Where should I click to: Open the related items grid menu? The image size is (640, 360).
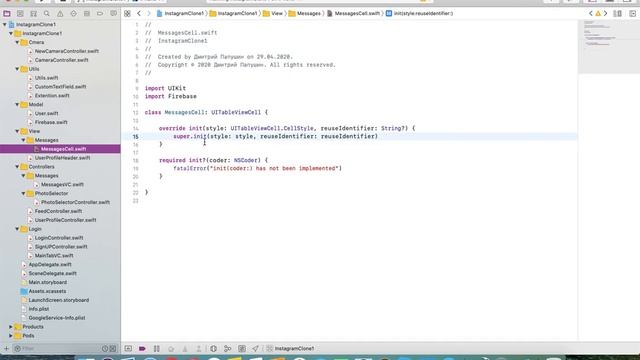(127, 13)
